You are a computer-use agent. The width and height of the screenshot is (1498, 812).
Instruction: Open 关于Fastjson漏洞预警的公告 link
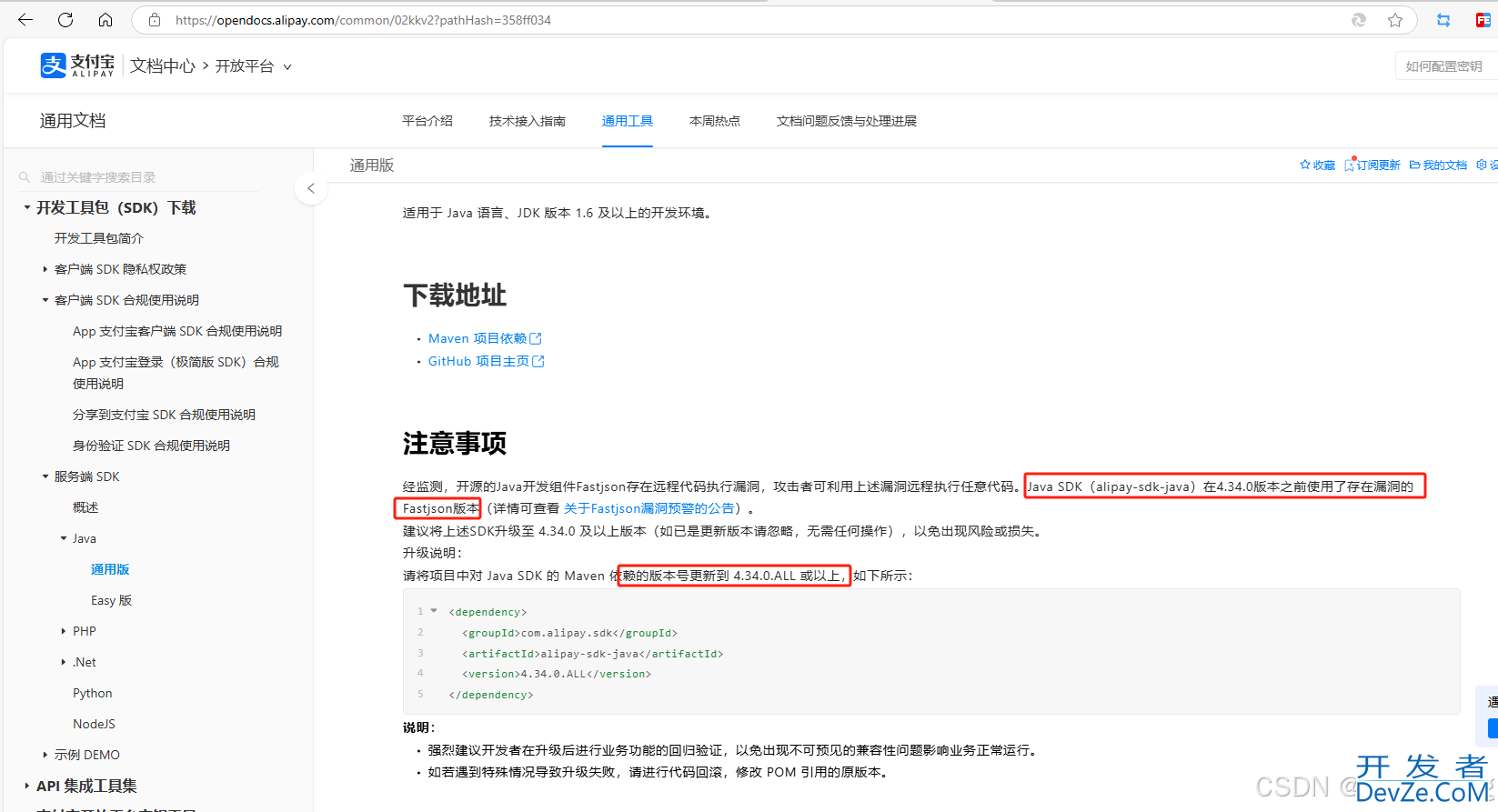[649, 508]
